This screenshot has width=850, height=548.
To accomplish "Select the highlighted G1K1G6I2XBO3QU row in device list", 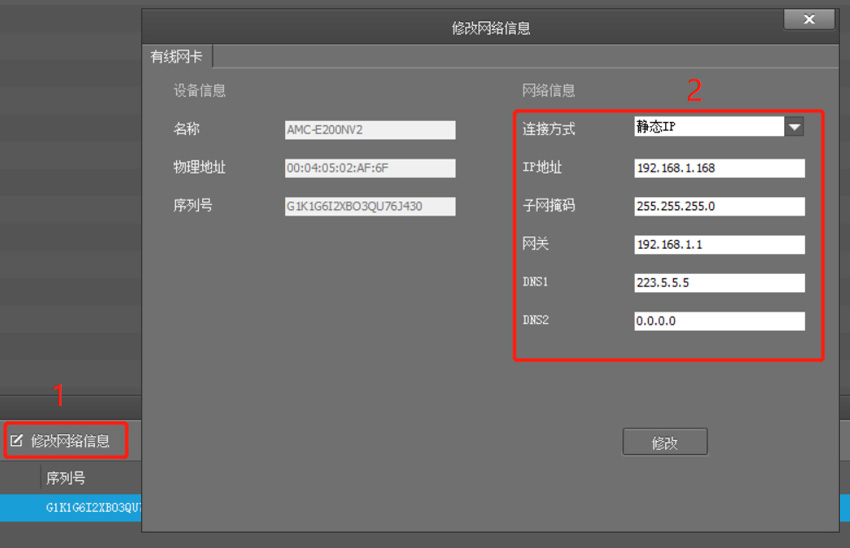I will [70, 508].
